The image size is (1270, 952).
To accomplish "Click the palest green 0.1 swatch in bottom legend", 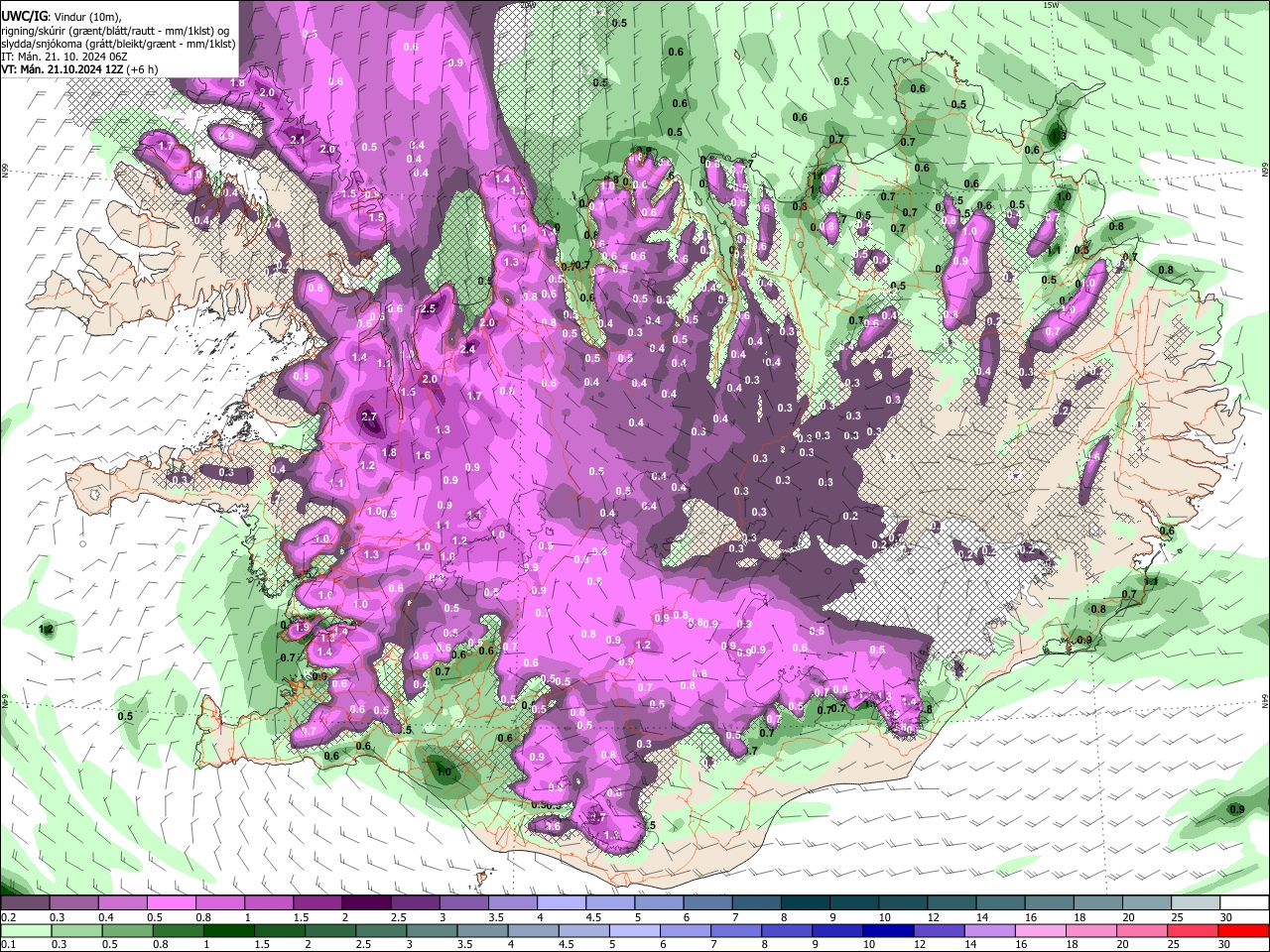I will point(24,930).
